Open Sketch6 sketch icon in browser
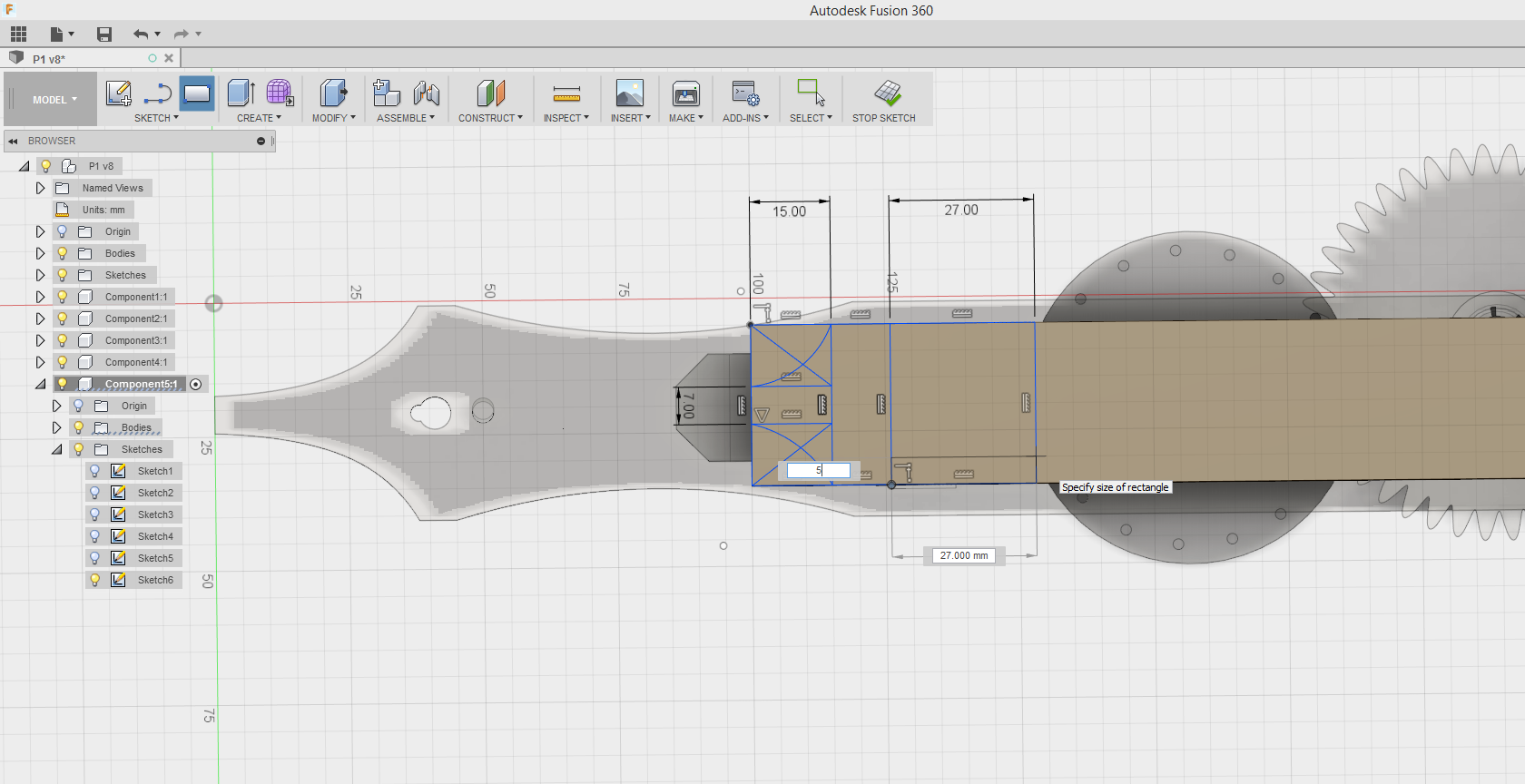 pos(118,580)
